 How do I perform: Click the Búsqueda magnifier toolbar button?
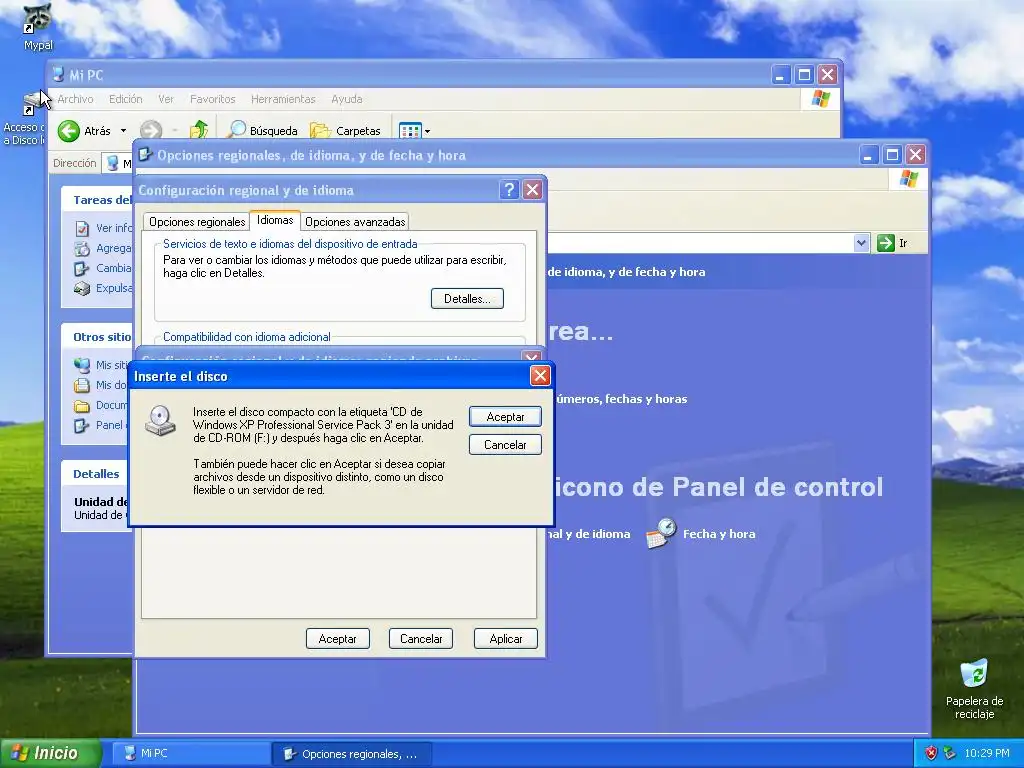pyautogui.click(x=262, y=131)
